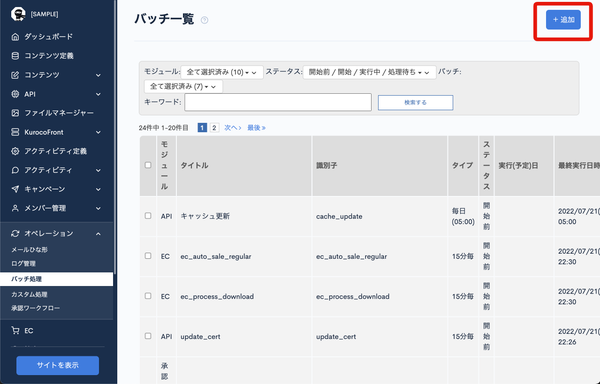Image resolution: width=600 pixels, height=384 pixels.
Task: Focus the キーワード search input
Action: coord(278,103)
